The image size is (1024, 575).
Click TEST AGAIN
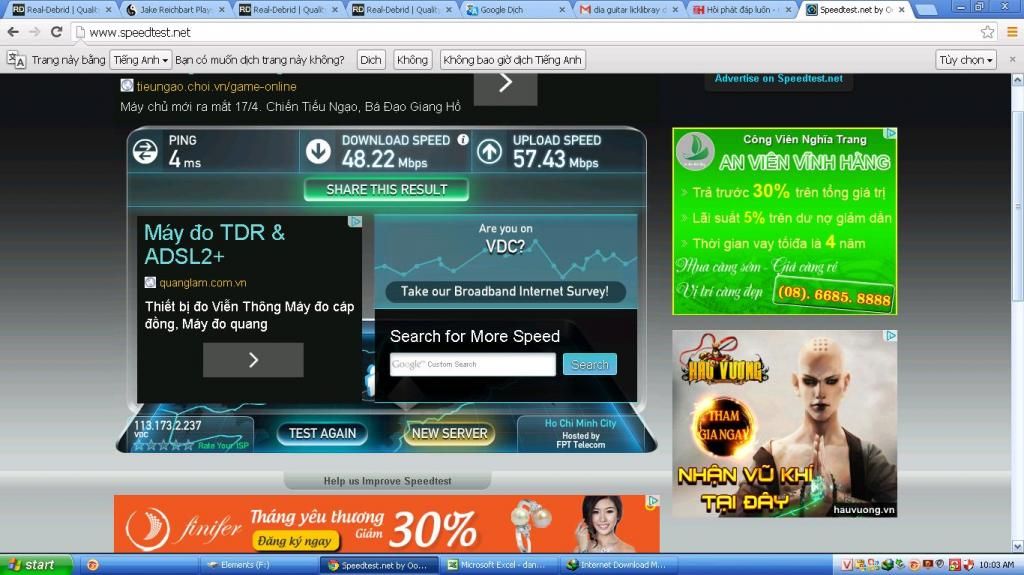coord(322,433)
